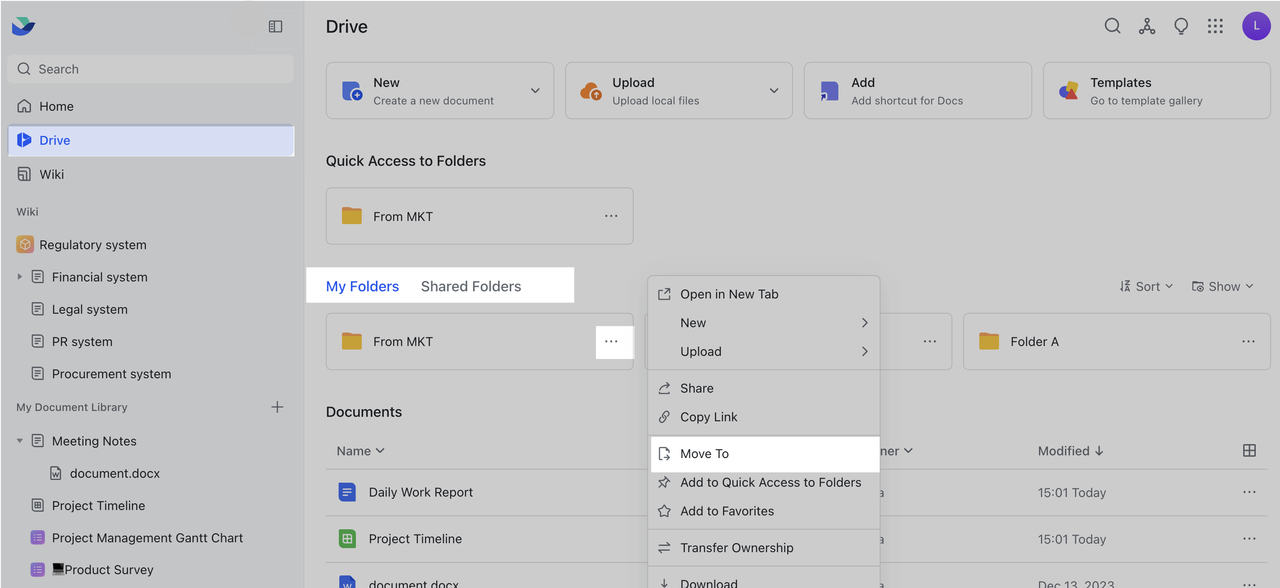Click the New document card icon
Image resolution: width=1280 pixels, height=588 pixels.
tap(352, 91)
